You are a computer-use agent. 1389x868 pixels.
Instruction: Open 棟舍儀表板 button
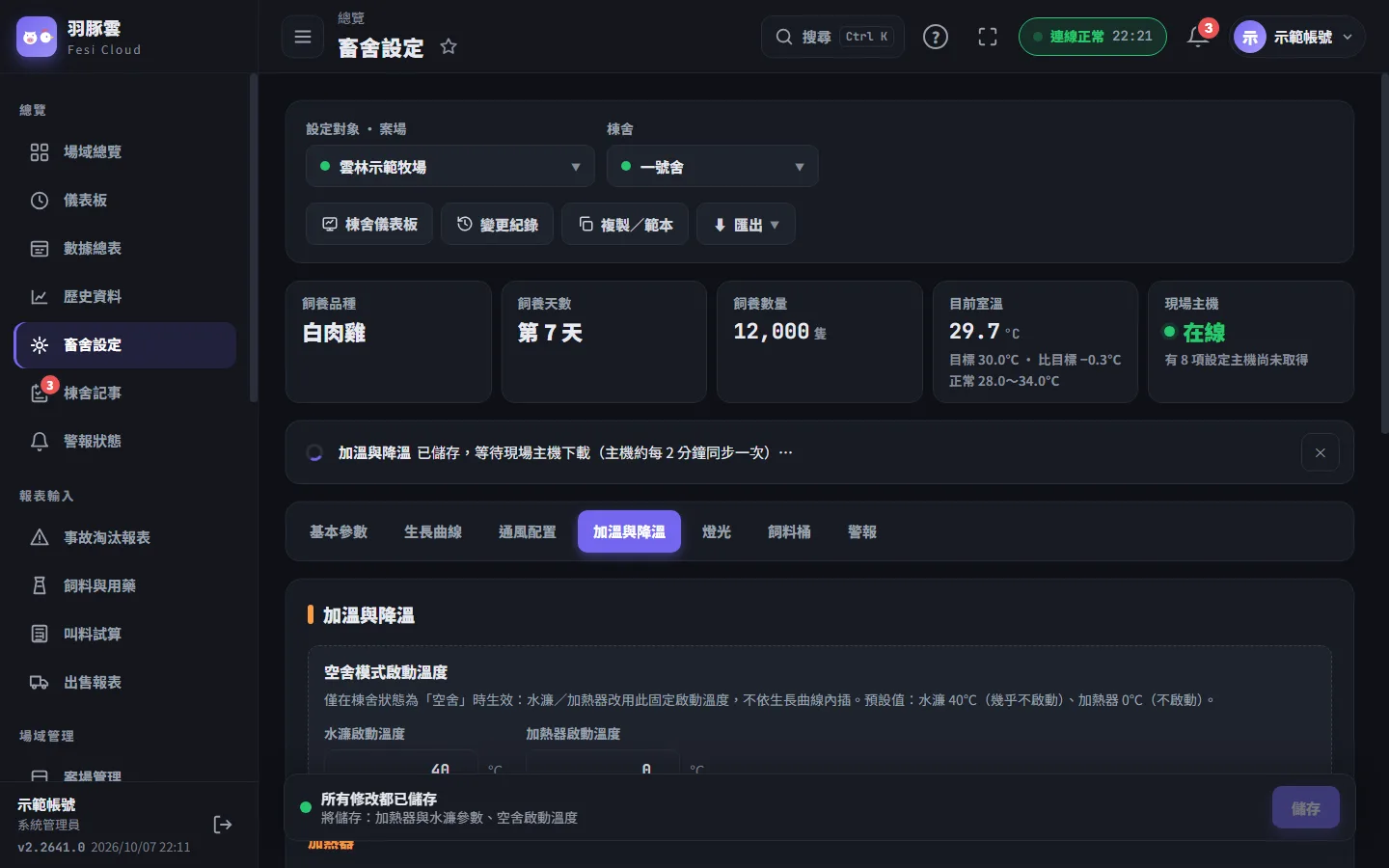tap(369, 225)
